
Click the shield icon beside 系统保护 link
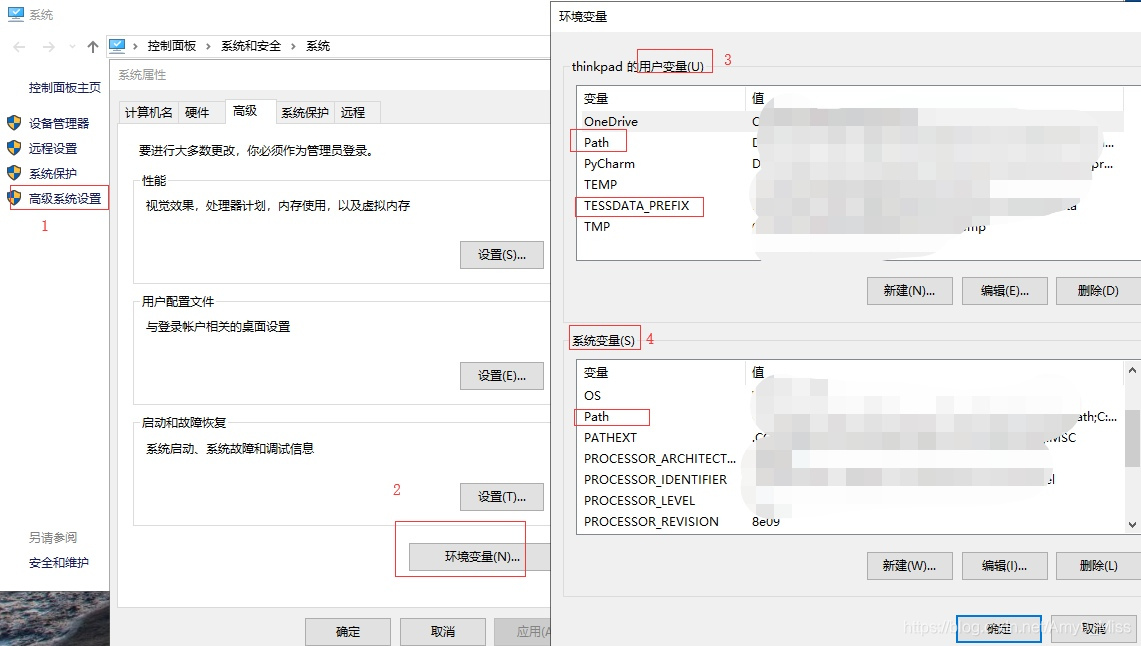14,172
